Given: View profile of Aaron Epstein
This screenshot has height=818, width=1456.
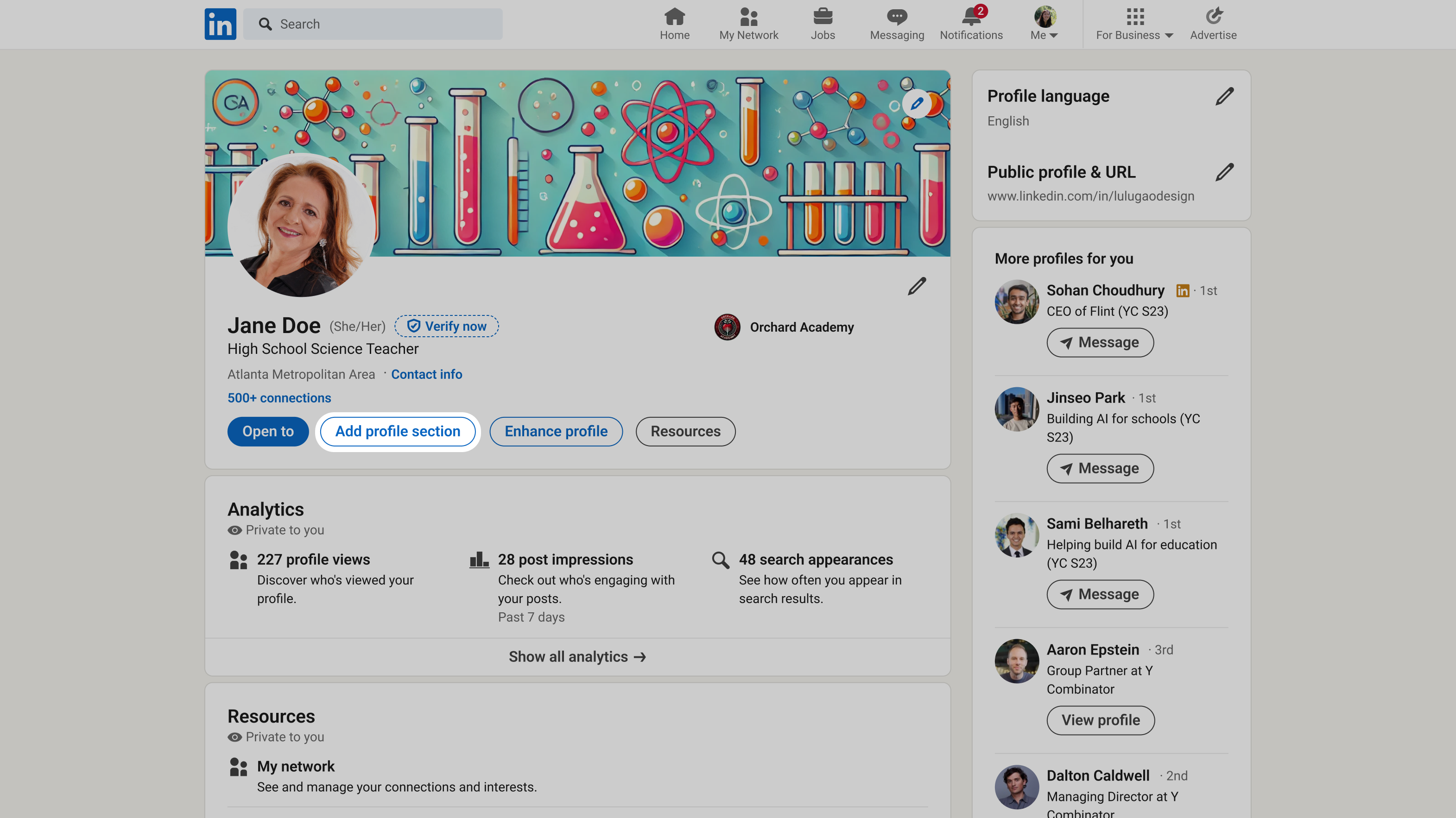Looking at the screenshot, I should tap(1100, 720).
